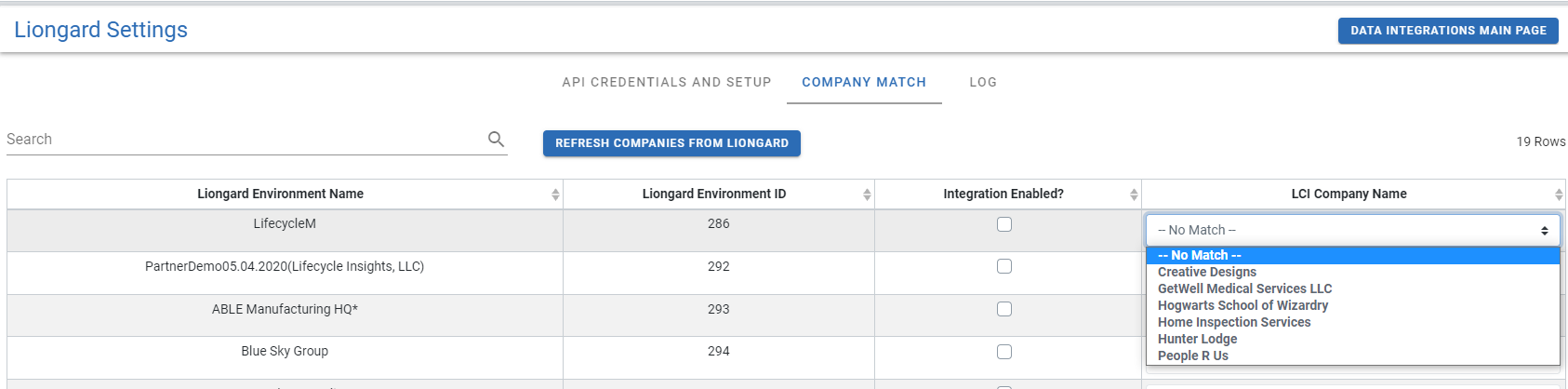Go to Data Integrations Main Page
Viewport: 1568px width, 389px height.
pyautogui.click(x=1448, y=31)
